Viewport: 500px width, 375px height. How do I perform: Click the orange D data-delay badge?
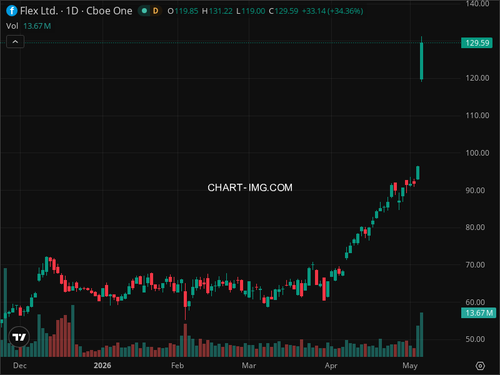click(155, 11)
